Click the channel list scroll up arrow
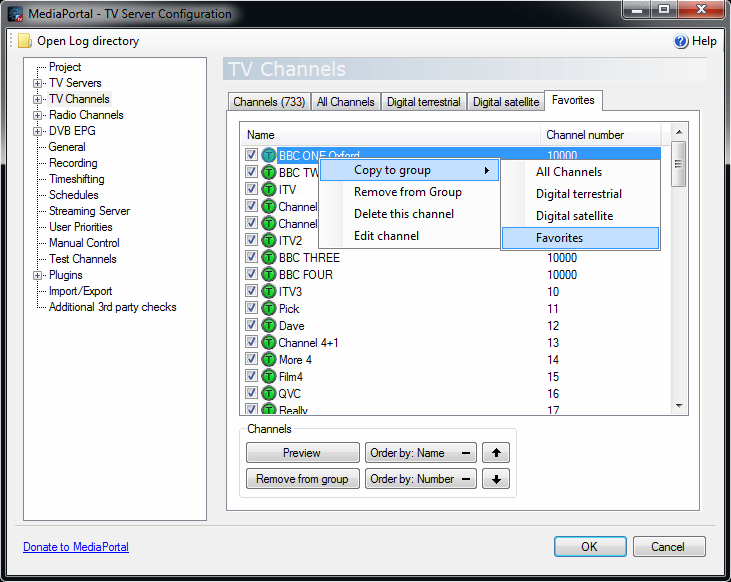The image size is (731, 582). [679, 132]
